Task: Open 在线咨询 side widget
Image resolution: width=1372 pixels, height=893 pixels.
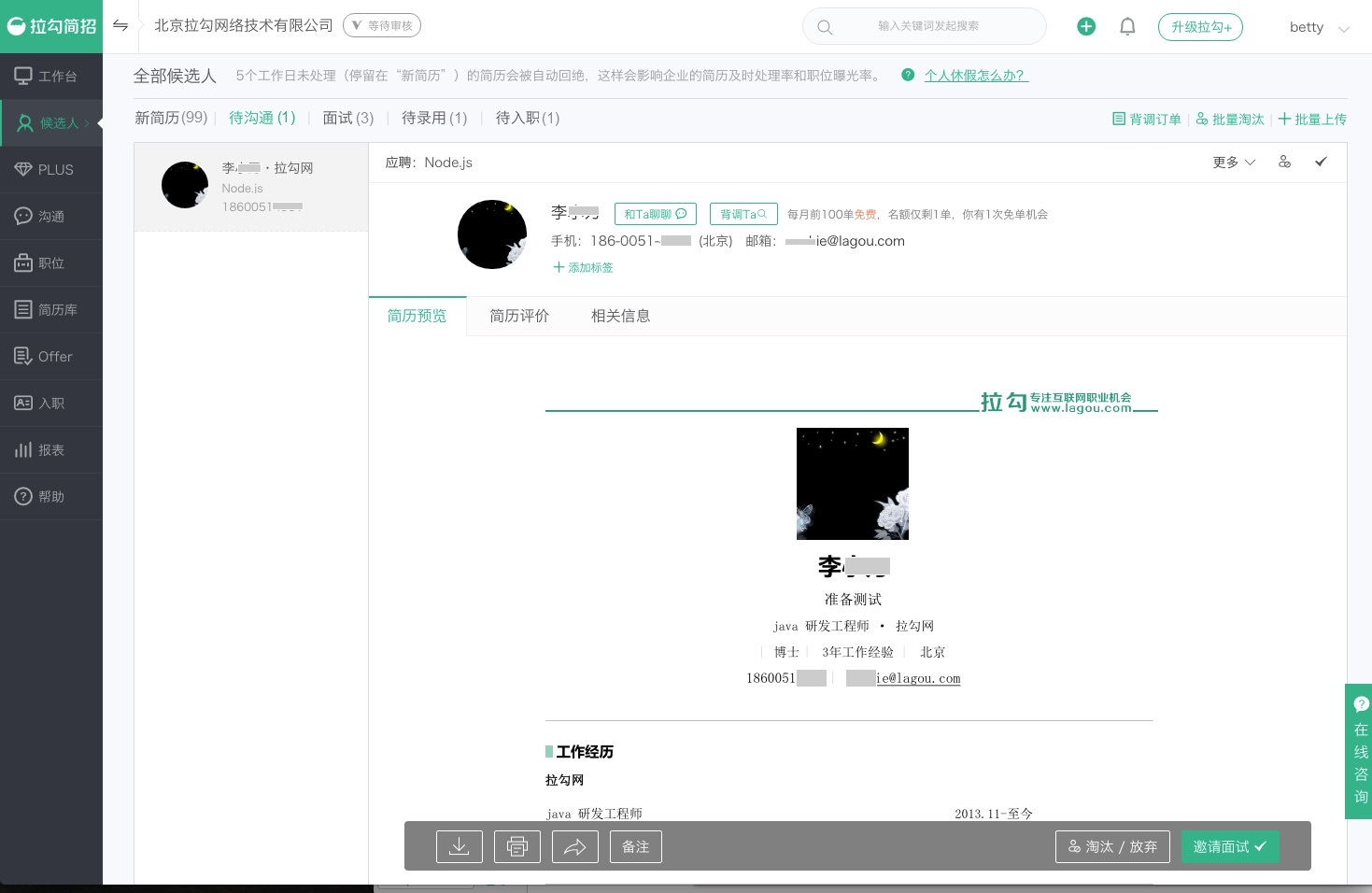Action: pos(1360,751)
